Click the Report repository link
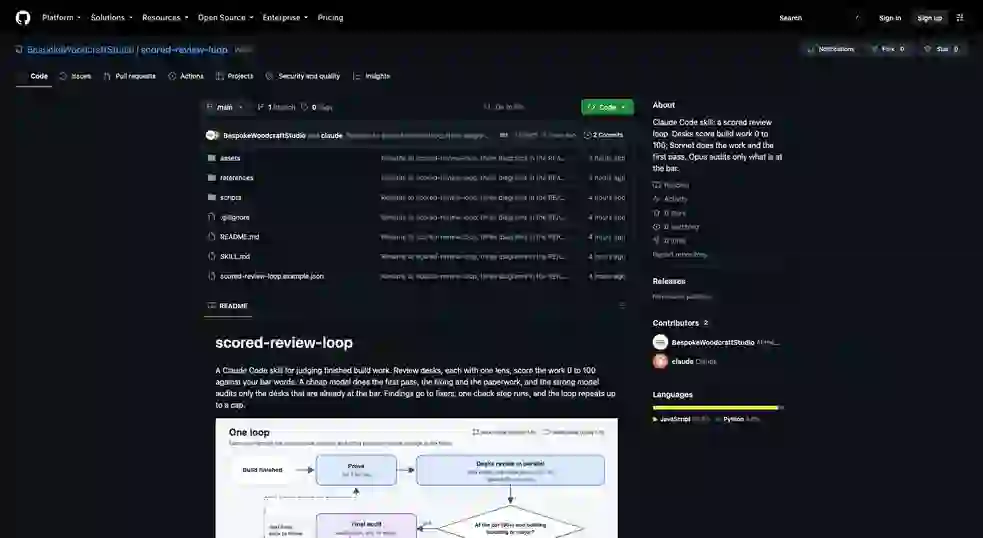983x538 pixels. tap(680, 255)
